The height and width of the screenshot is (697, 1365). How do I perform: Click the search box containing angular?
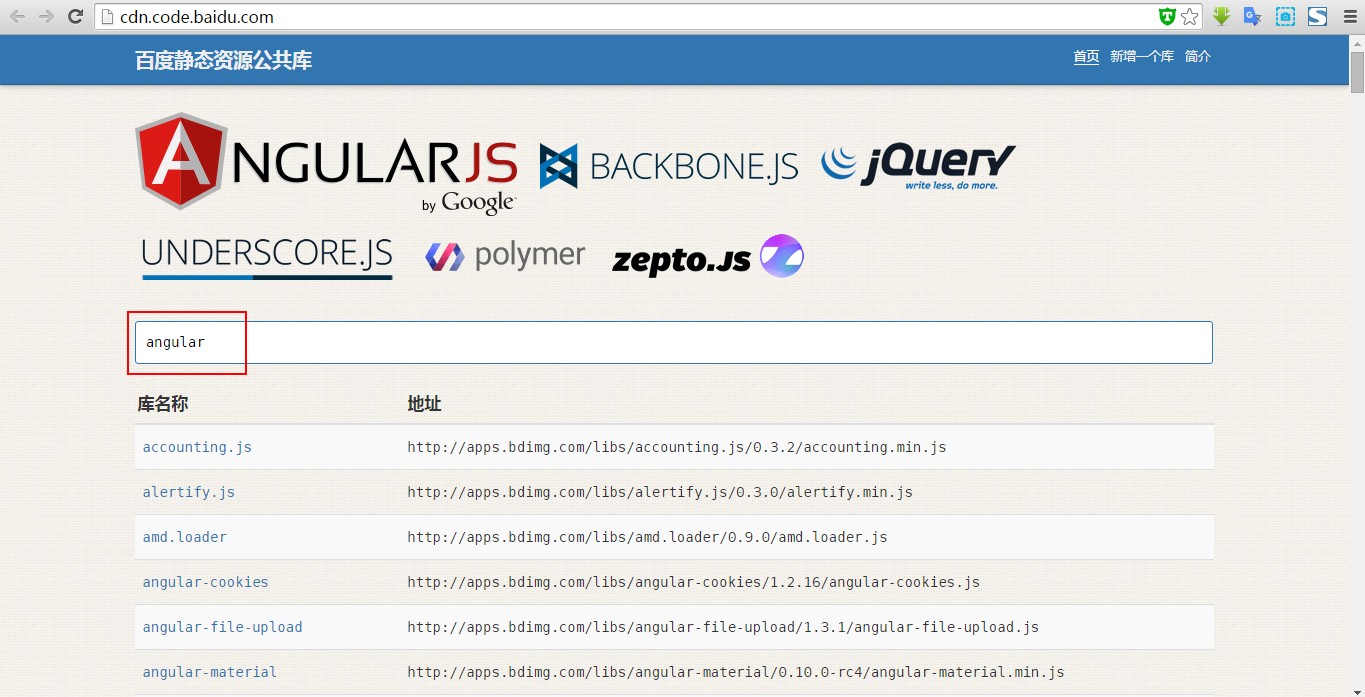click(x=674, y=342)
